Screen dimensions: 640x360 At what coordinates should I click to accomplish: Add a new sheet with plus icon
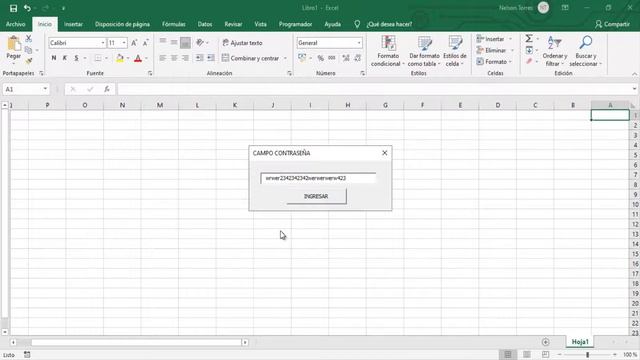point(545,342)
